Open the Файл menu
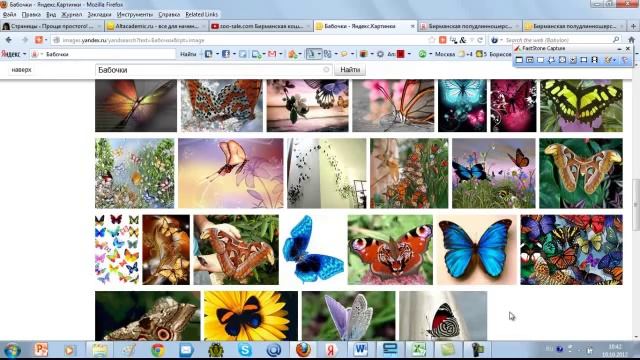Image resolution: width=640 pixels, height=360 pixels. pos(9,14)
